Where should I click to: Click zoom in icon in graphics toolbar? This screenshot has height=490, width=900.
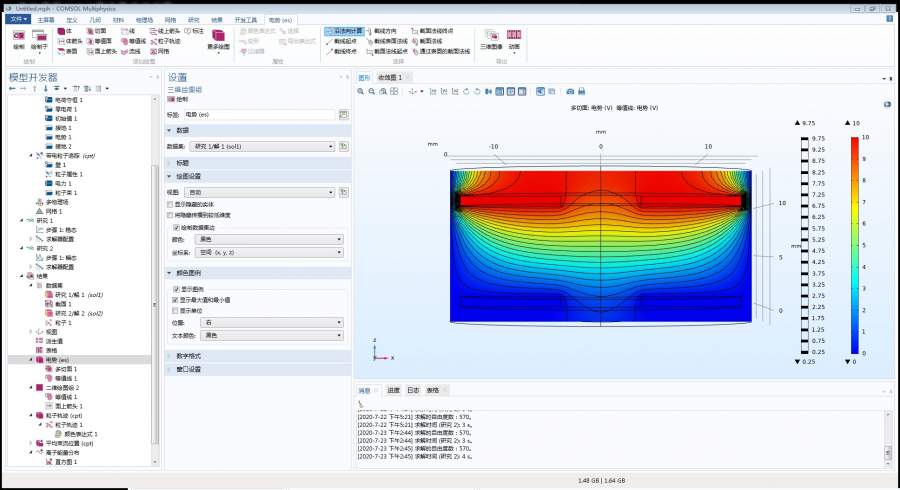point(362,91)
